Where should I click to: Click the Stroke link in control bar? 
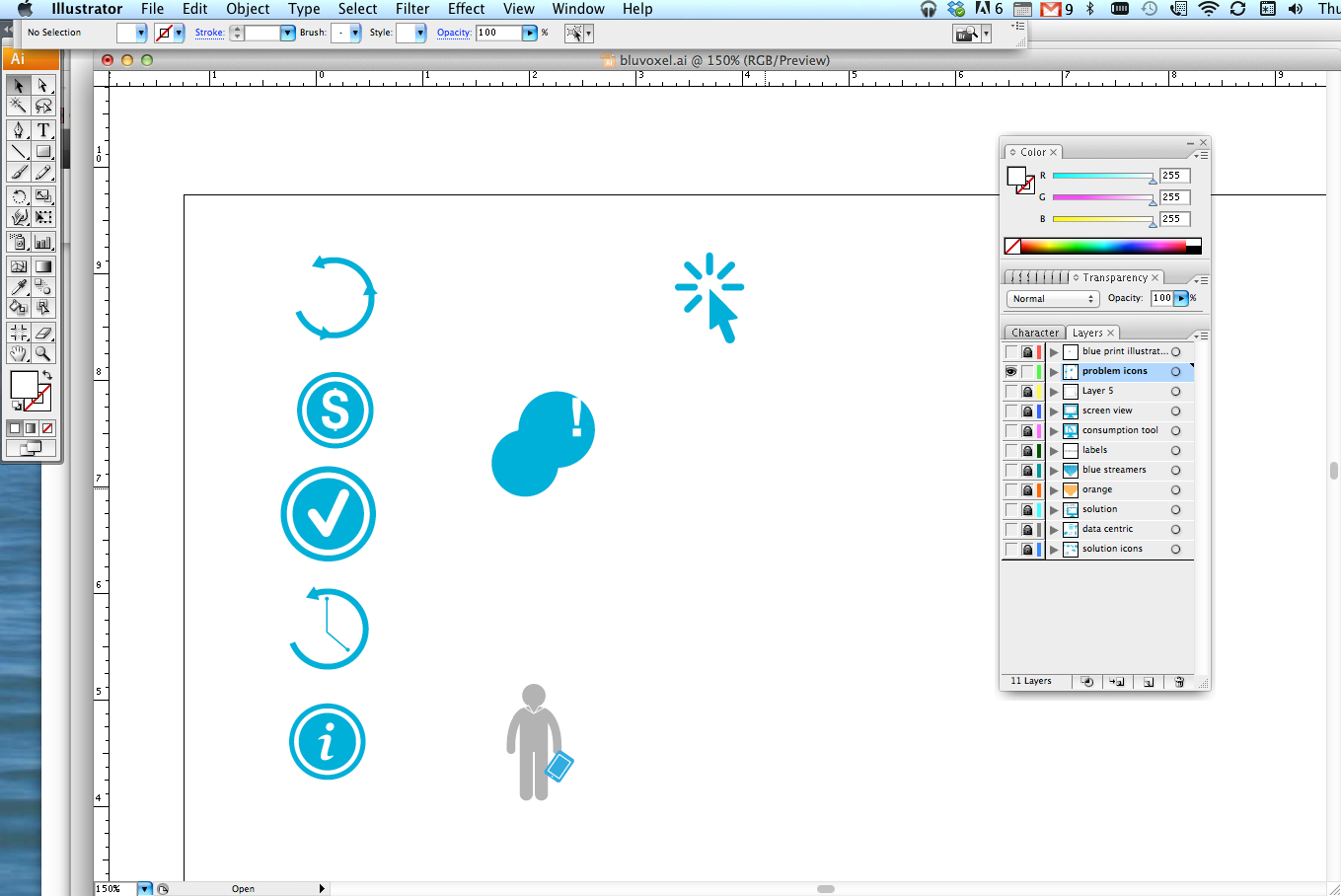[209, 33]
